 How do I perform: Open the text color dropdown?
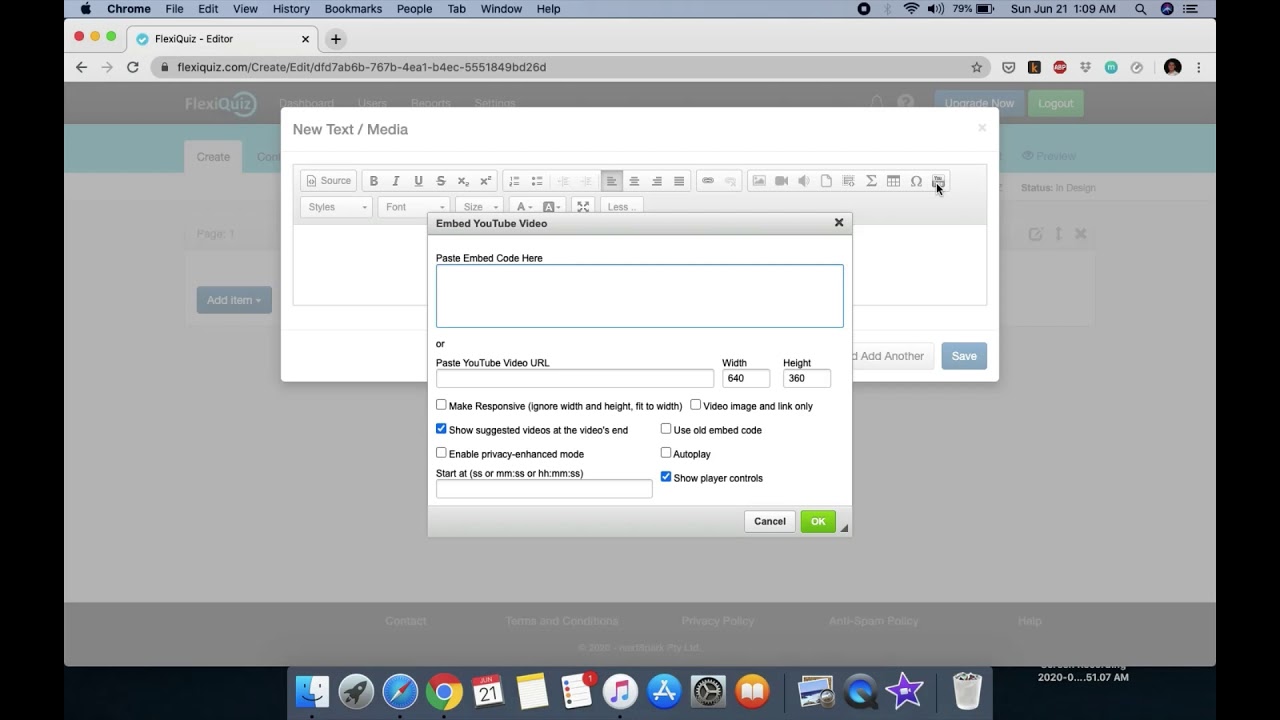tap(524, 207)
